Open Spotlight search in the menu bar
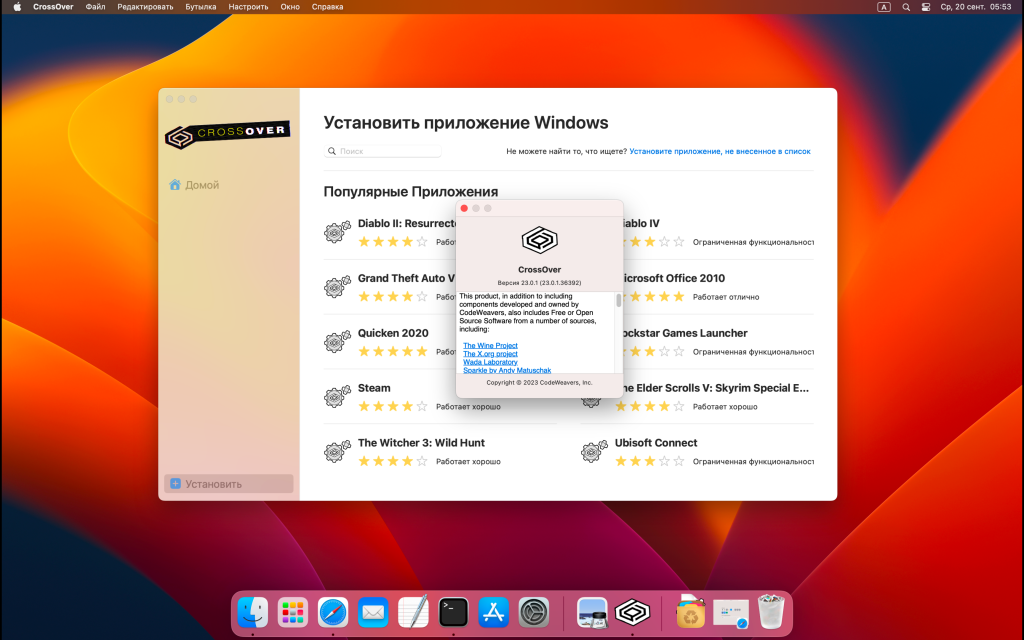Viewport: 1024px width, 640px height. pos(906,7)
